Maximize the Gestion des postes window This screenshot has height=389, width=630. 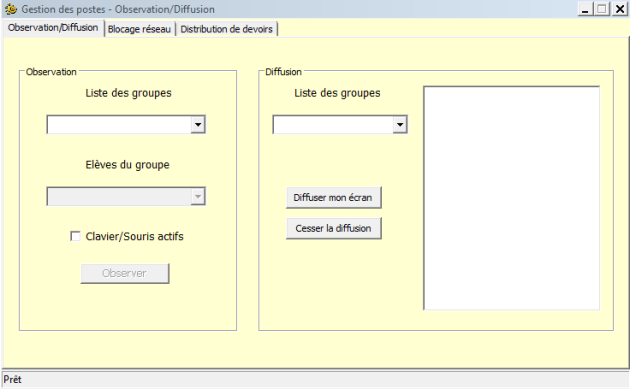click(602, 9)
